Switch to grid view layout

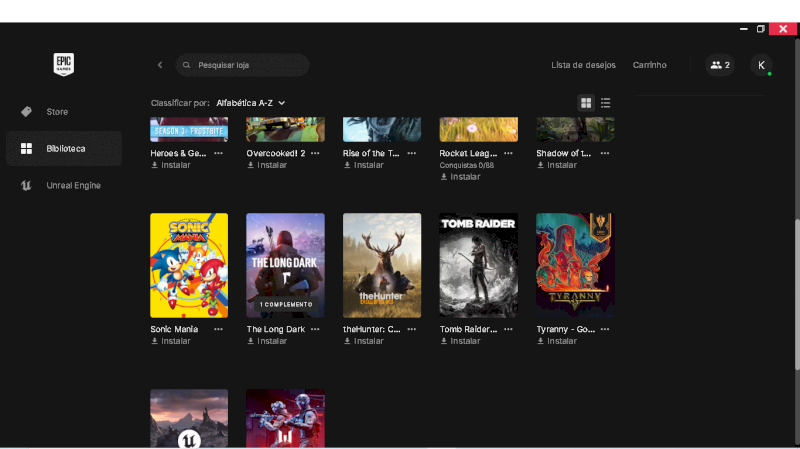pos(586,103)
